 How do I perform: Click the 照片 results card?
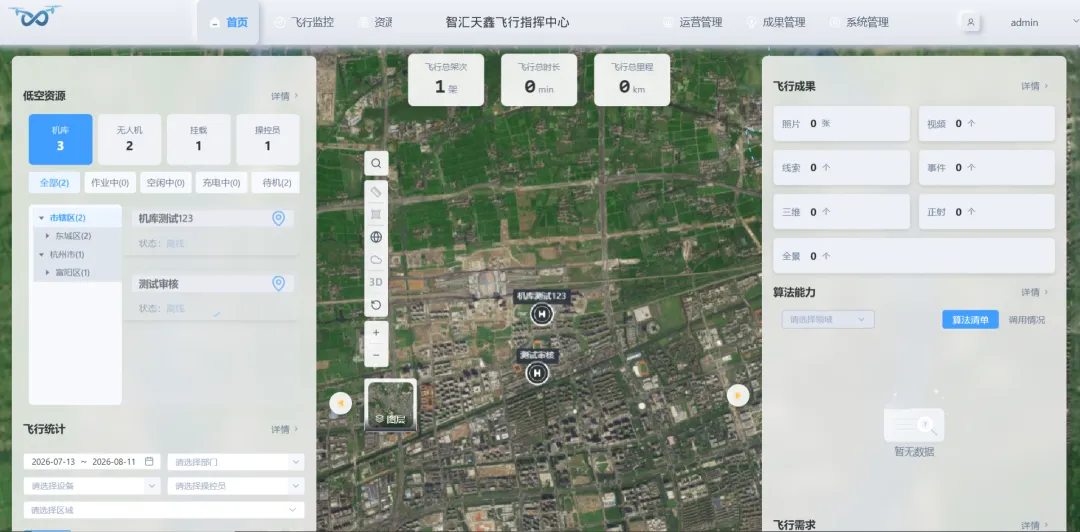click(x=842, y=123)
